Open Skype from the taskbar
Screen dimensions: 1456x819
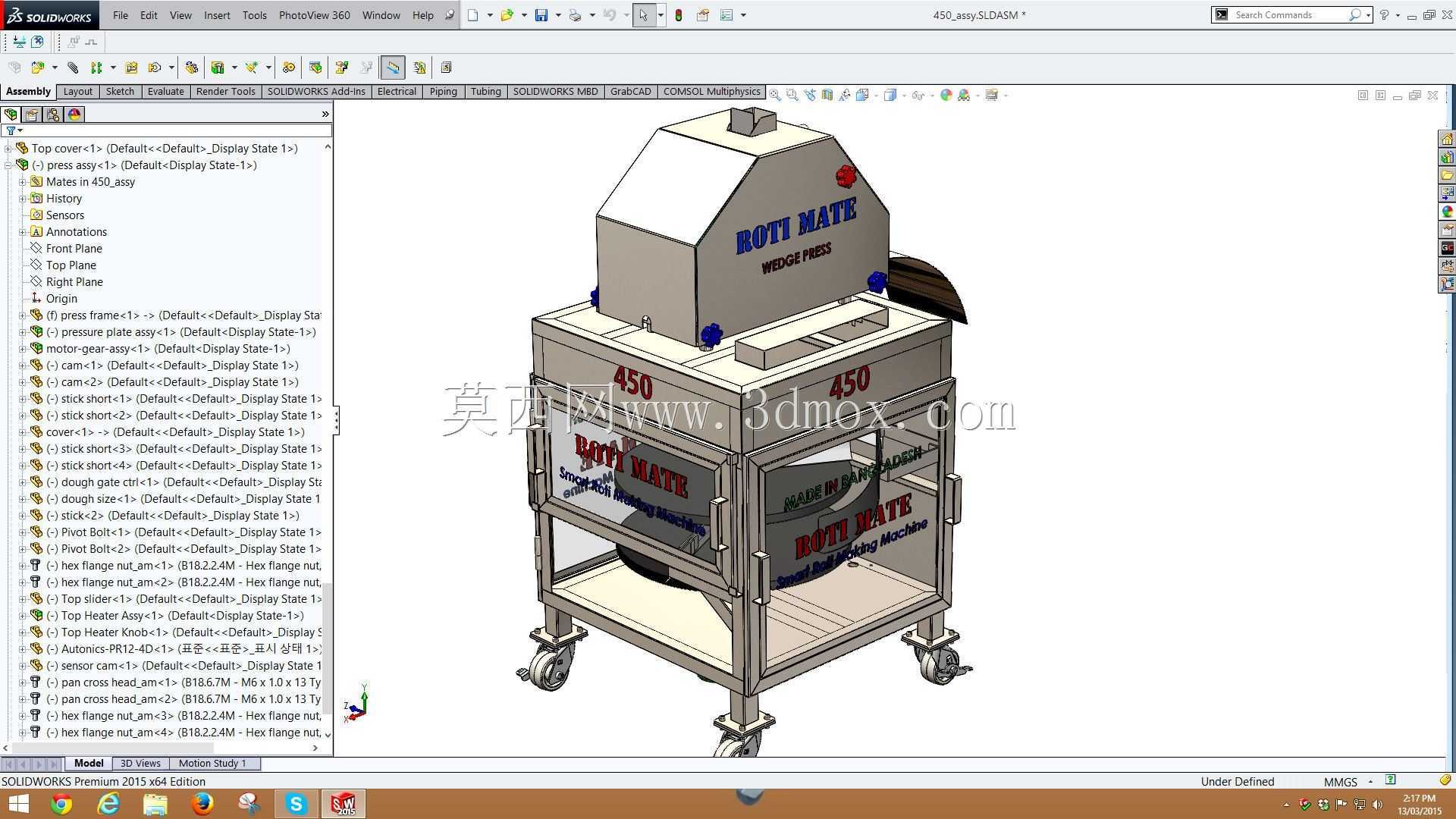pyautogui.click(x=296, y=804)
